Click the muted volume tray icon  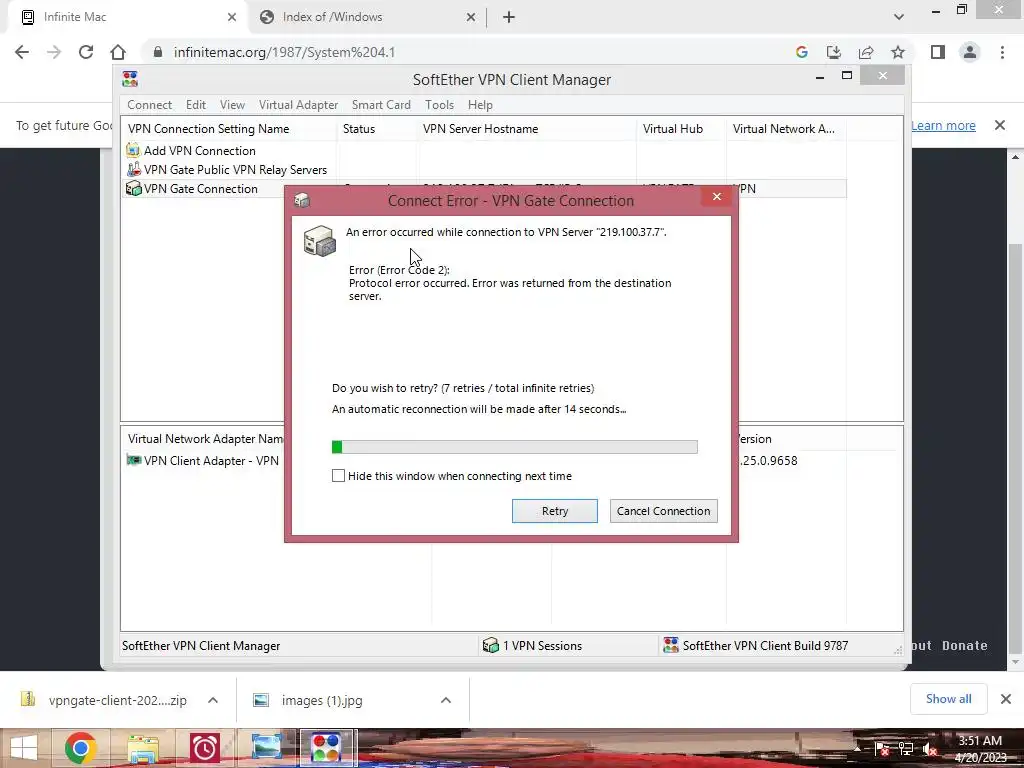point(929,748)
